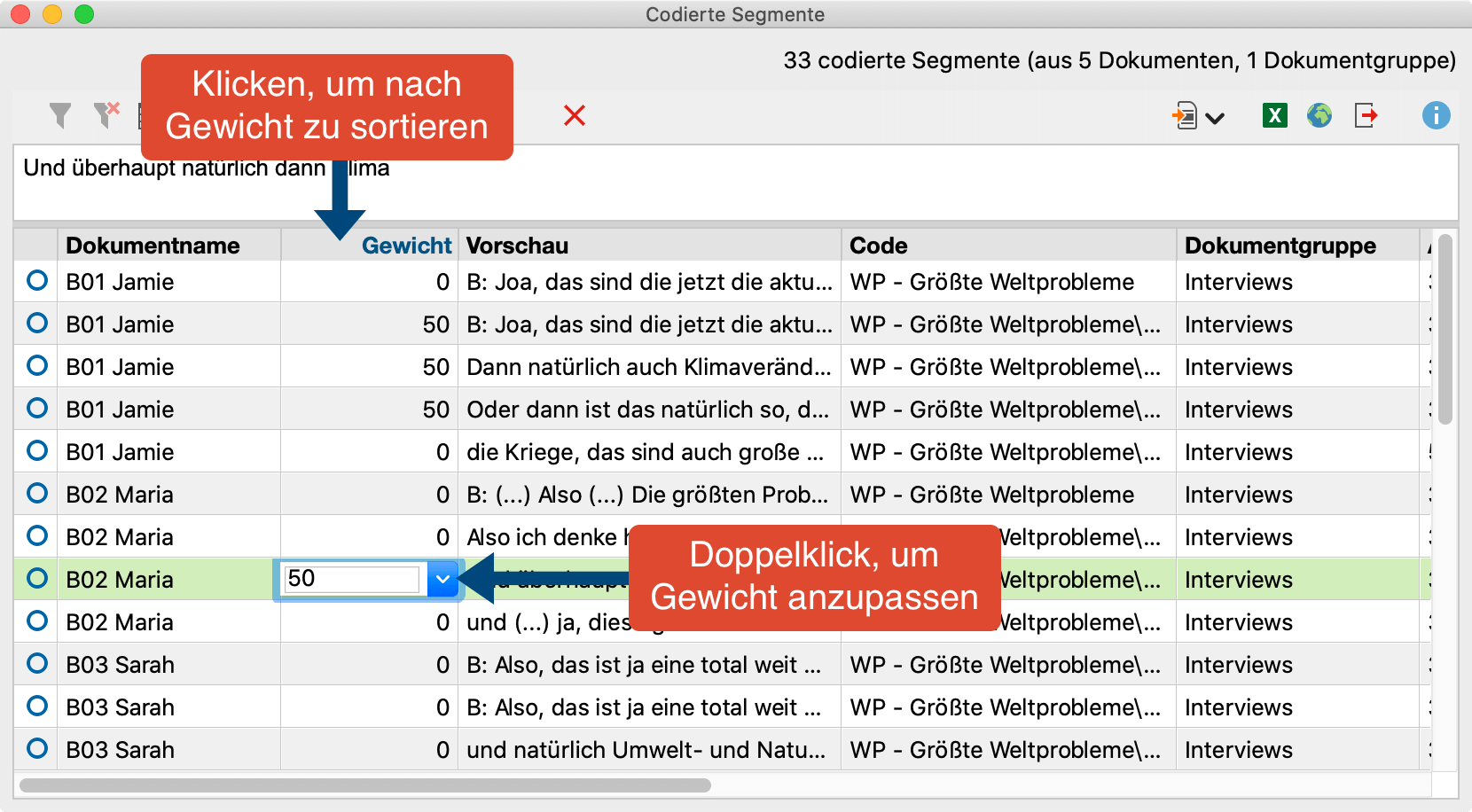Viewport: 1472px width, 812px height.
Task: Remove all filters using the filter-X icon
Action: (x=106, y=115)
